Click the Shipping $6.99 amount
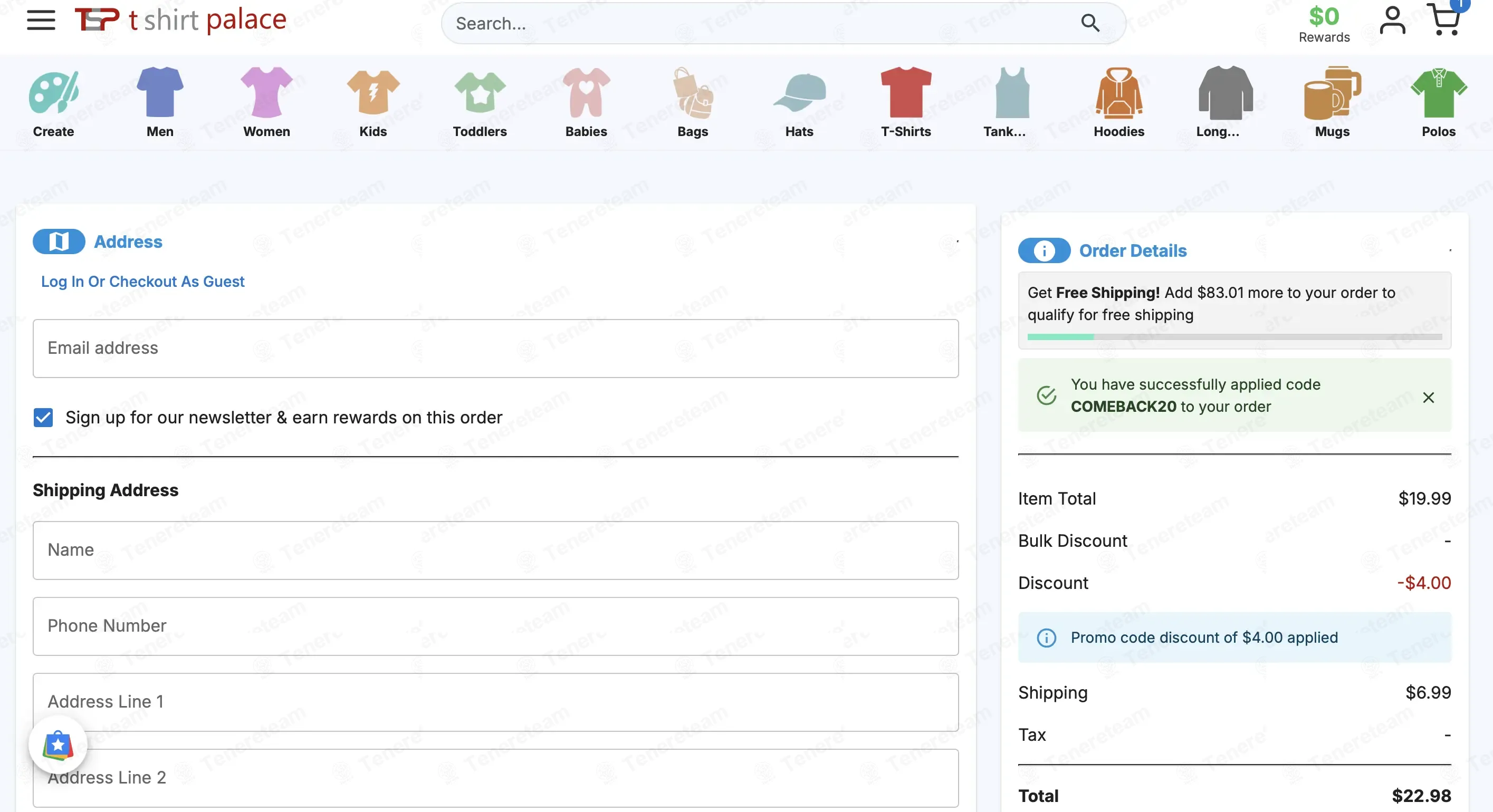1493x812 pixels. point(1428,693)
